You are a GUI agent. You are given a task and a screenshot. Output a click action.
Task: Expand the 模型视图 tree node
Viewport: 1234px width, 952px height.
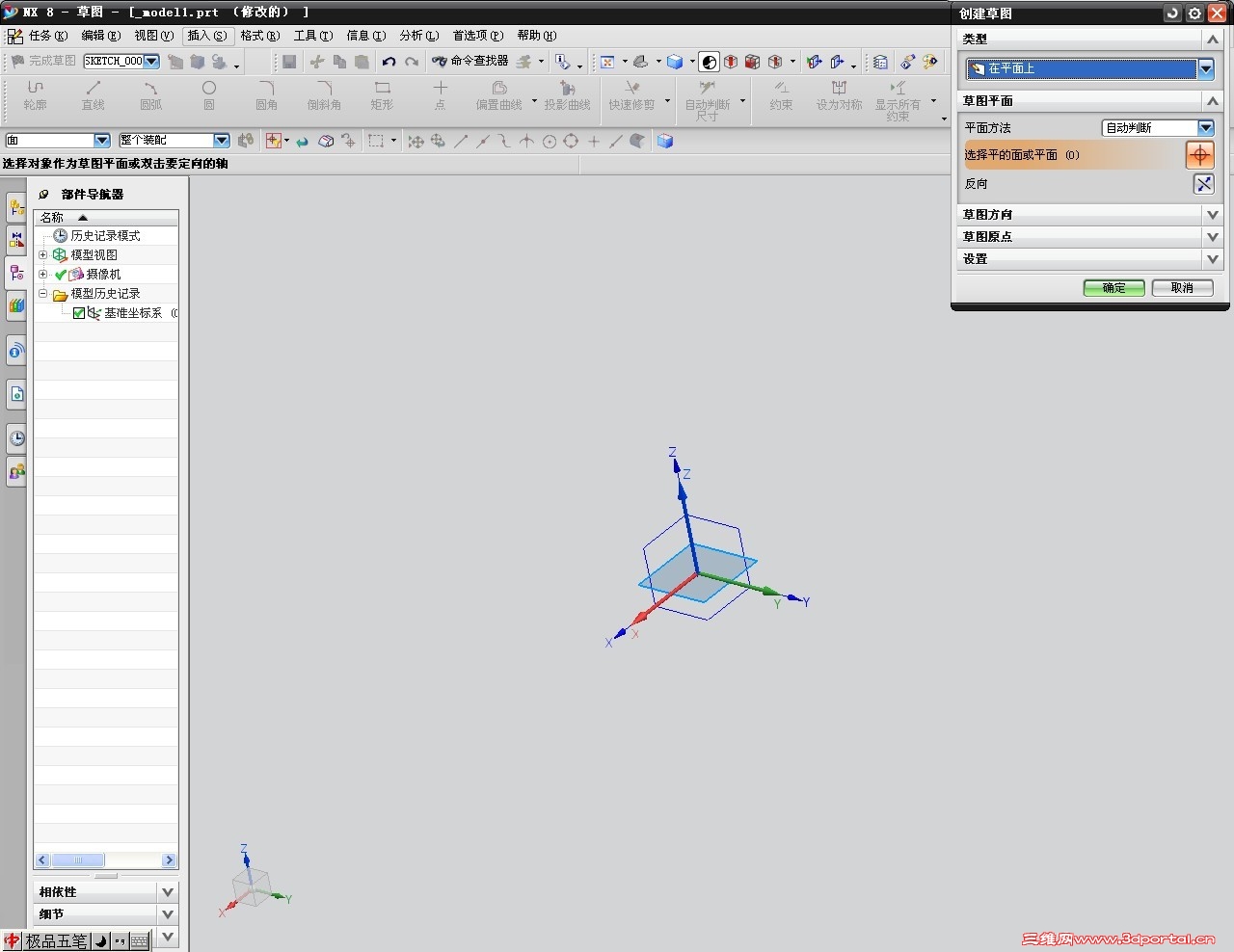(x=42, y=255)
